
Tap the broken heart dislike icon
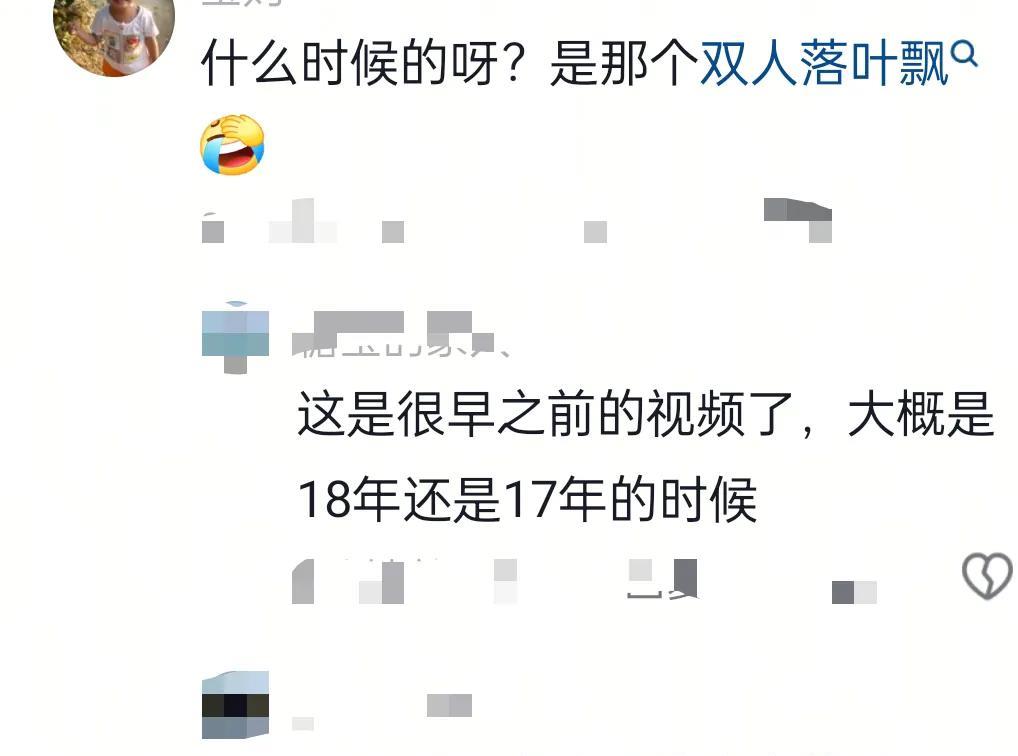pyautogui.click(x=987, y=576)
